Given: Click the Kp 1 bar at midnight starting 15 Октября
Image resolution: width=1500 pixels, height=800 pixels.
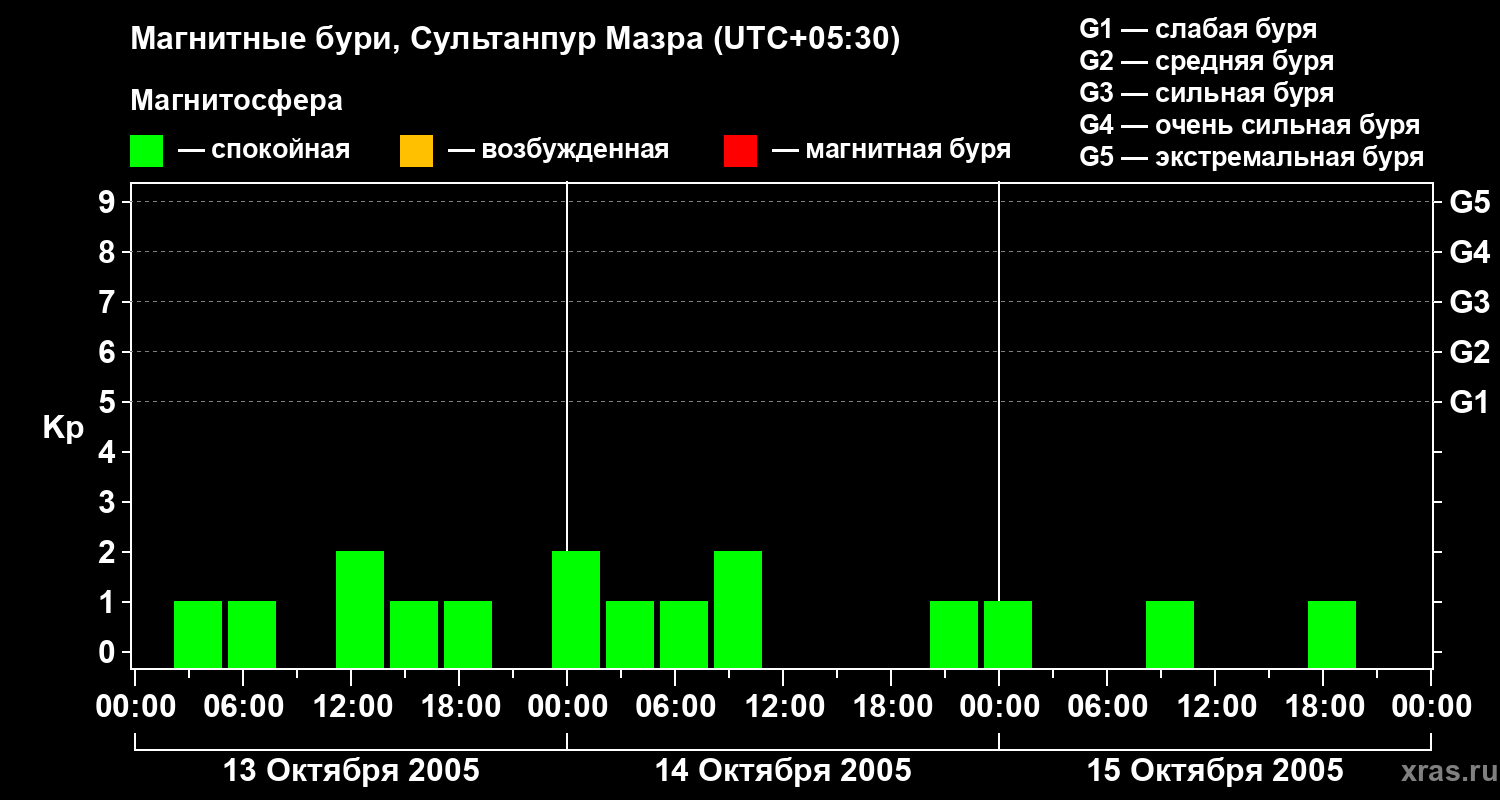Looking at the screenshot, I should pos(1008,635).
